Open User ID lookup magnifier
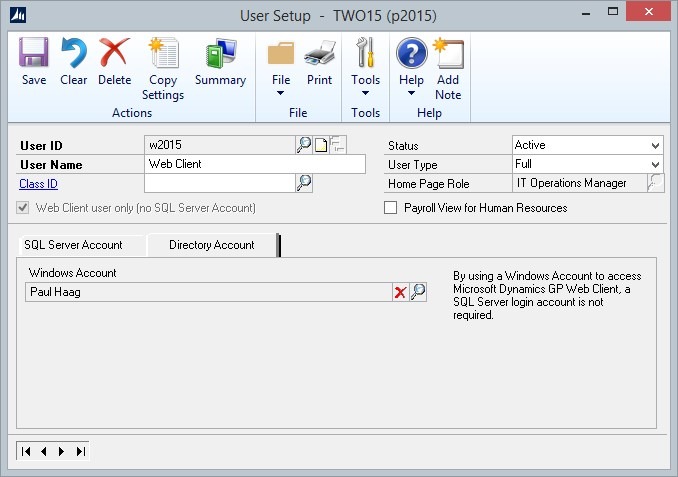The height and width of the screenshot is (477, 678). point(304,145)
